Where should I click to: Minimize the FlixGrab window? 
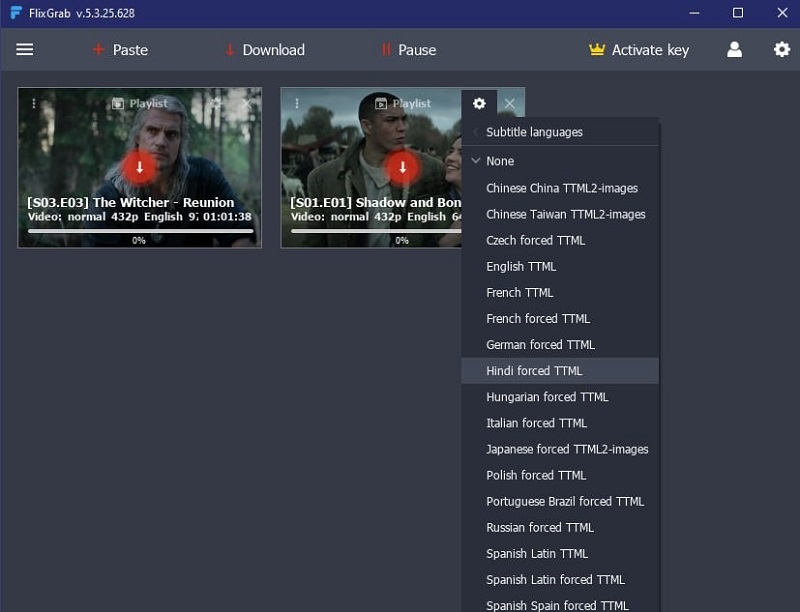(694, 13)
